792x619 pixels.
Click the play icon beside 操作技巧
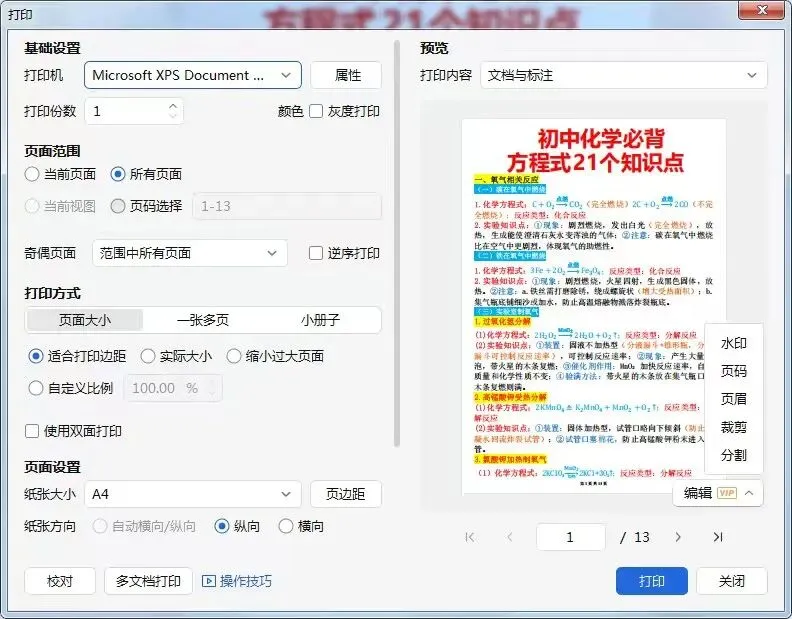(x=209, y=581)
